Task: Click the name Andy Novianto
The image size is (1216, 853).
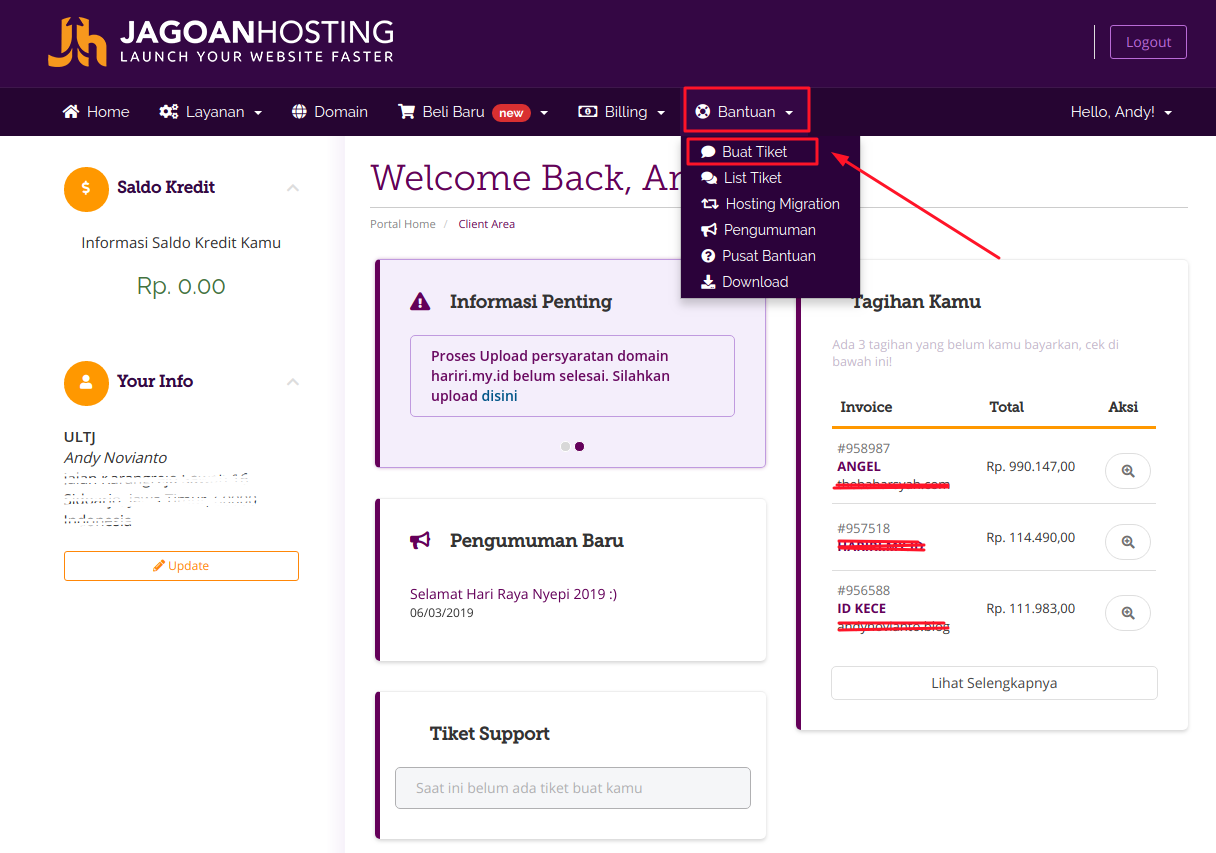Action: [x=115, y=458]
